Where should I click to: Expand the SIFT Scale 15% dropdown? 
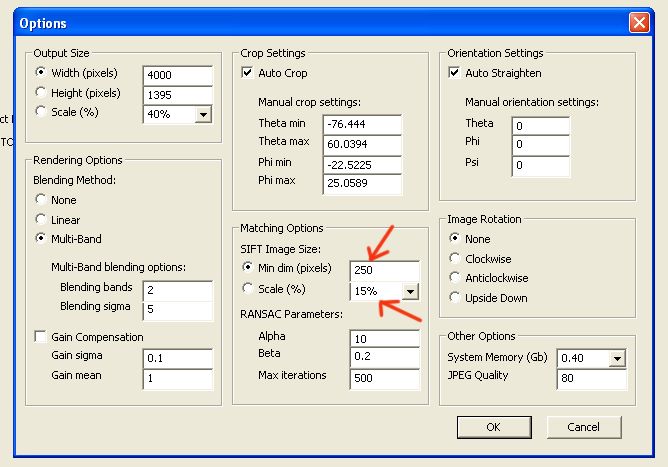[x=408, y=292]
